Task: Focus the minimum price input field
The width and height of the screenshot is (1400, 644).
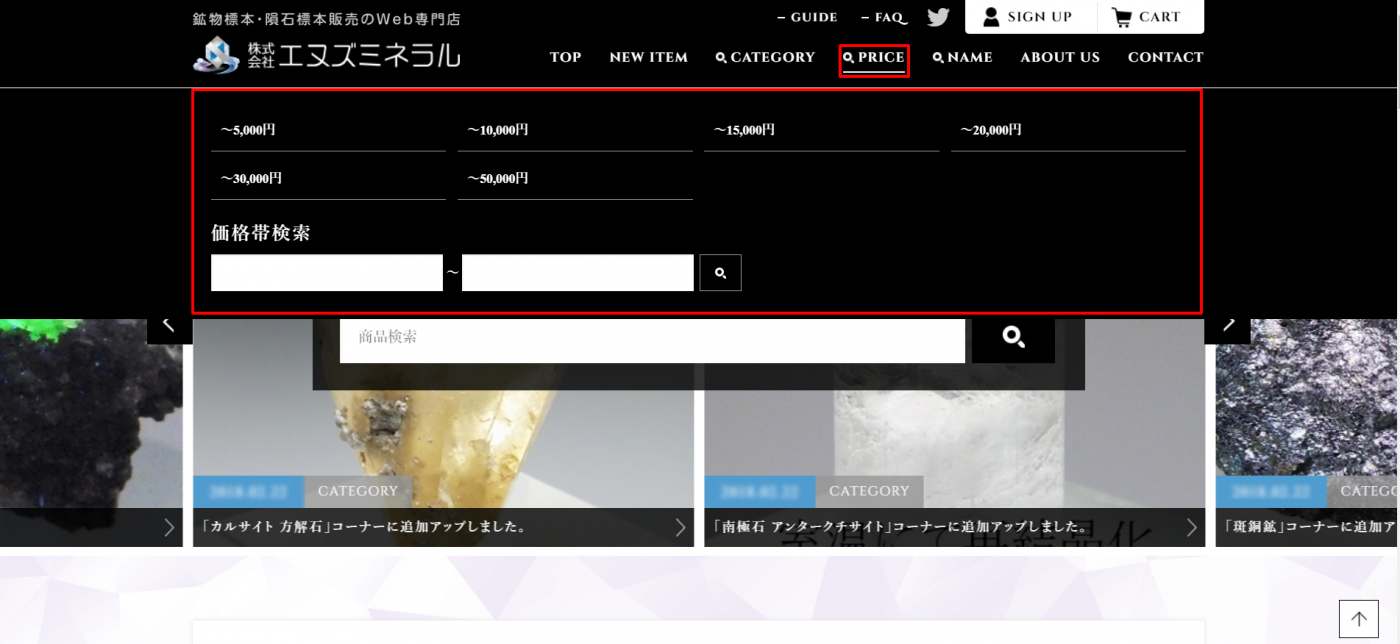Action: click(x=327, y=273)
